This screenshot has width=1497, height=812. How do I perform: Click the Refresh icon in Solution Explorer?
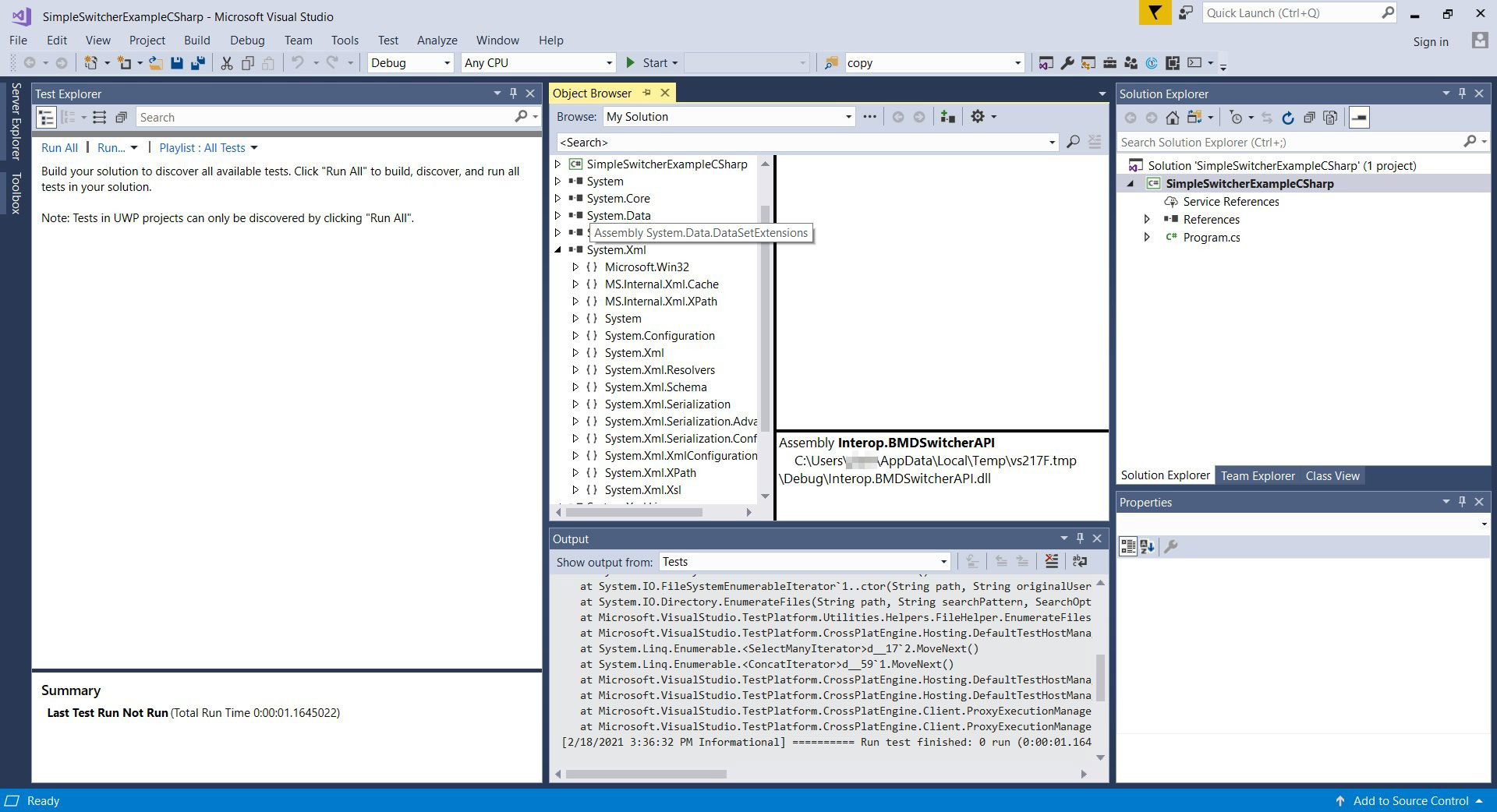click(x=1288, y=118)
